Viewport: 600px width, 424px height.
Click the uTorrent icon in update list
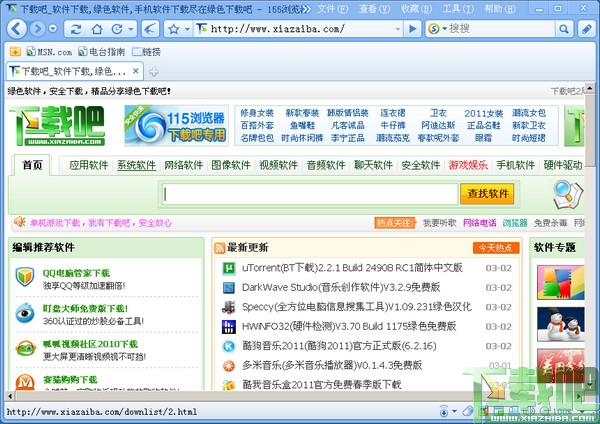[229, 268]
